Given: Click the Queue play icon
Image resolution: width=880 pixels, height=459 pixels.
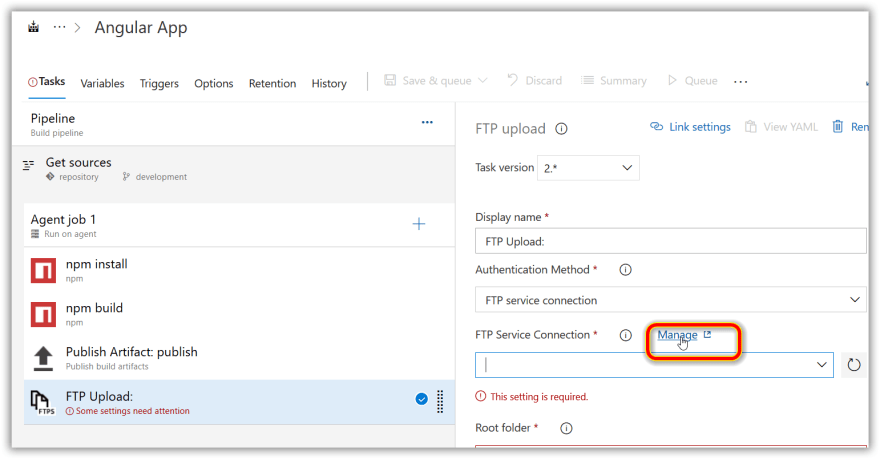Looking at the screenshot, I should (x=672, y=80).
